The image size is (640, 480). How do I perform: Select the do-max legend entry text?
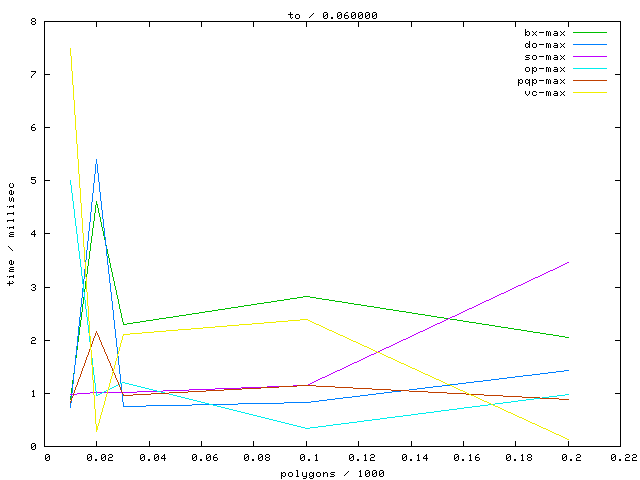click(x=545, y=44)
